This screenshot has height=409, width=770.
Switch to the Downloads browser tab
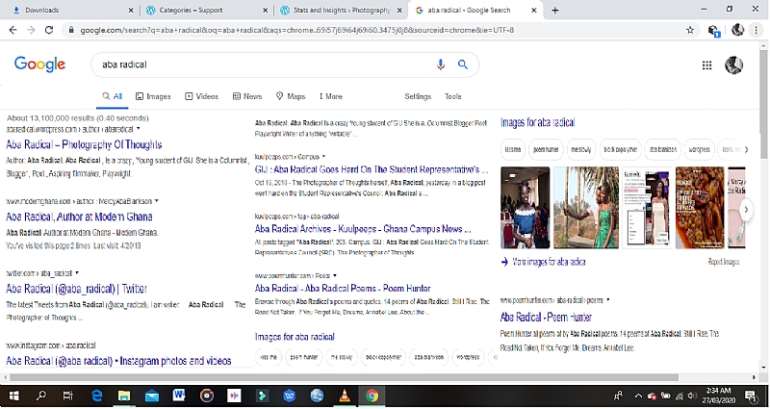tap(72, 10)
